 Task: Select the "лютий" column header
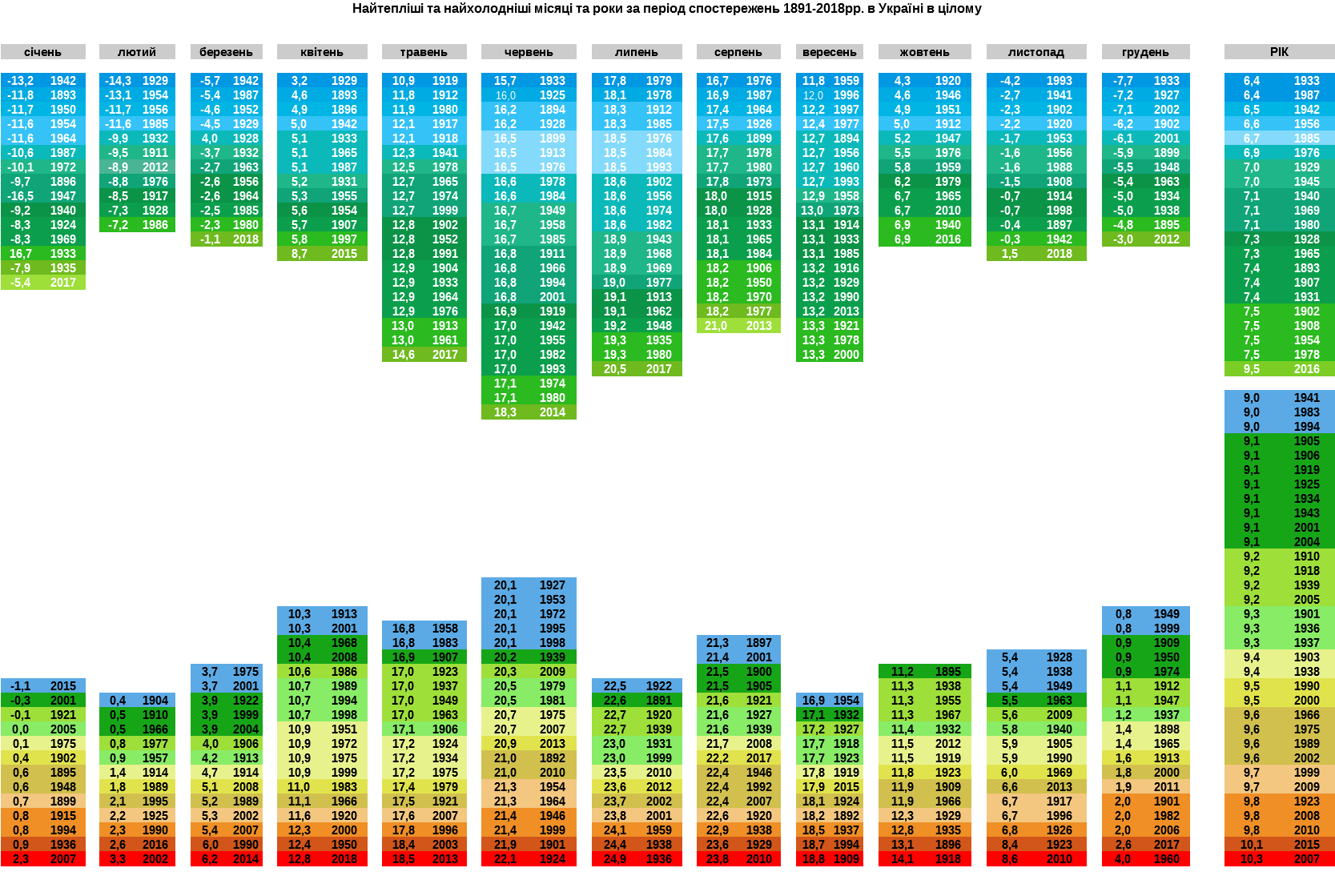tap(137, 52)
